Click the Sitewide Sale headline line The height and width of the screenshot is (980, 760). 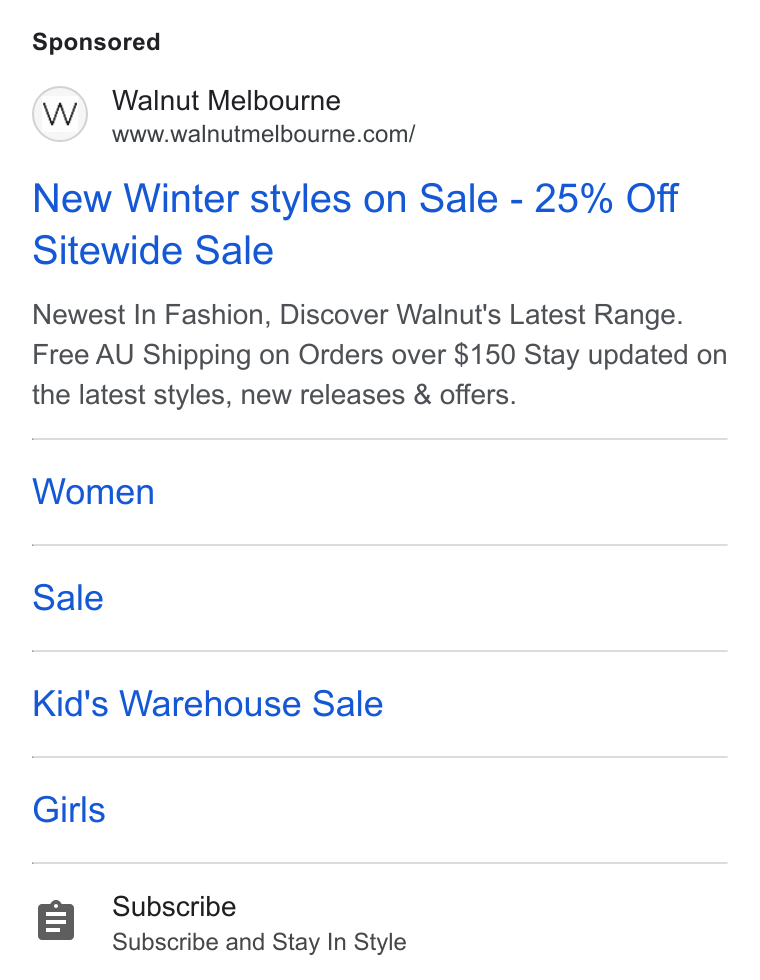coord(153,251)
